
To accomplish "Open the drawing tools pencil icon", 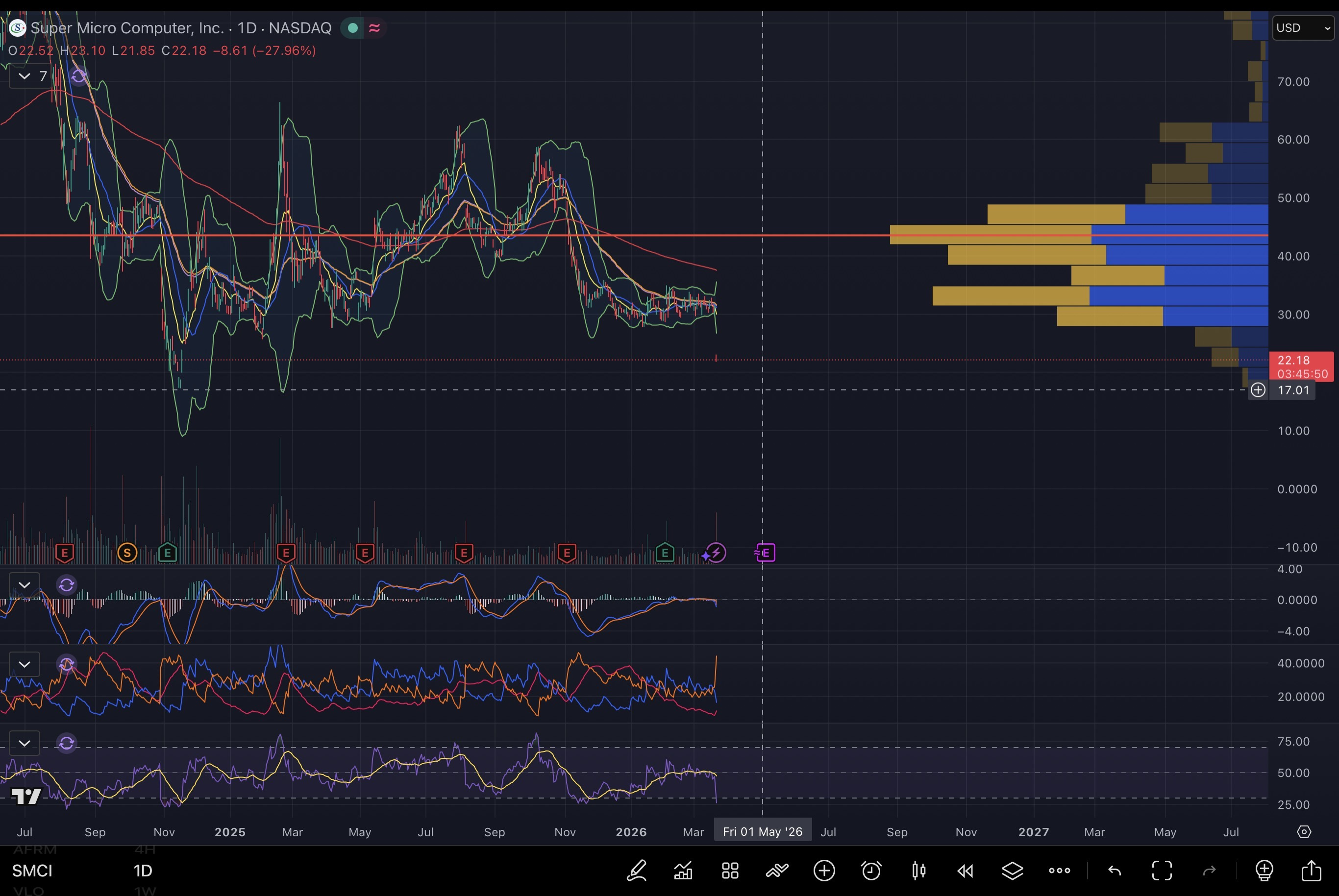I will coord(636,871).
